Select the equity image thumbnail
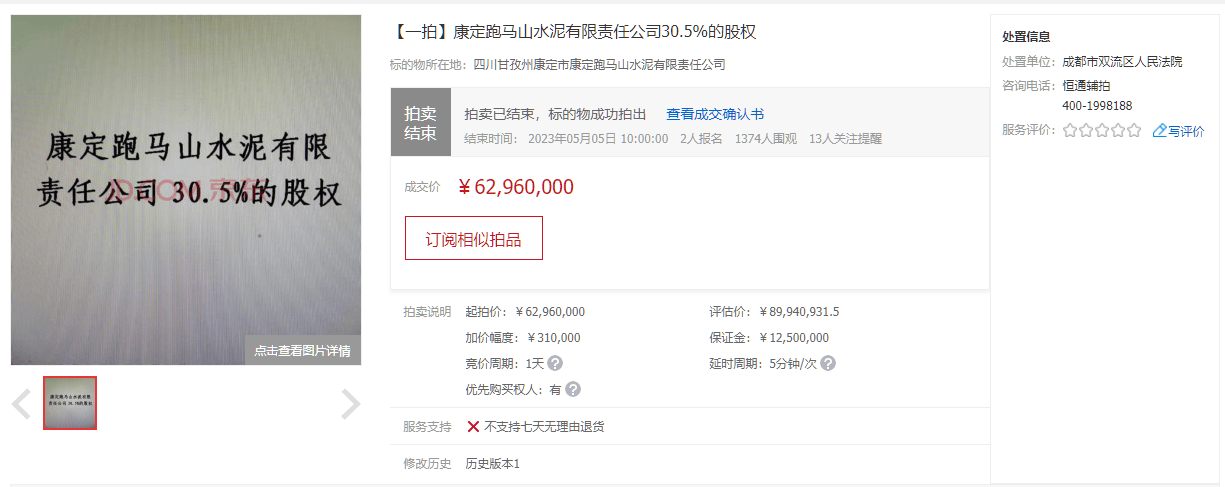 click(70, 403)
